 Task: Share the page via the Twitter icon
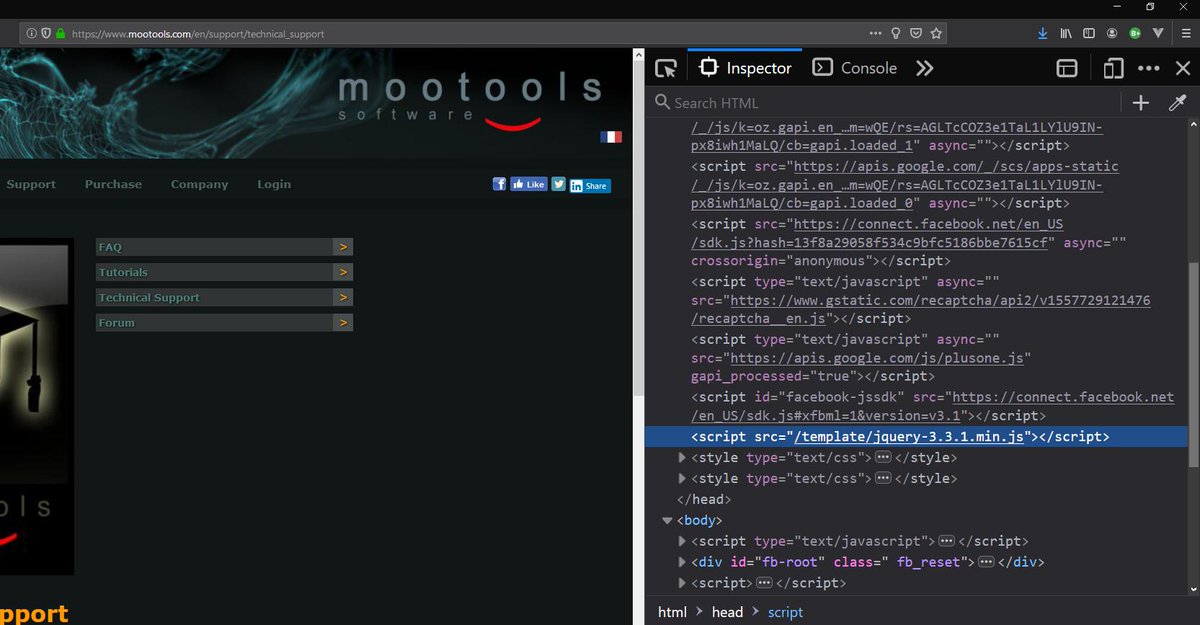point(558,184)
